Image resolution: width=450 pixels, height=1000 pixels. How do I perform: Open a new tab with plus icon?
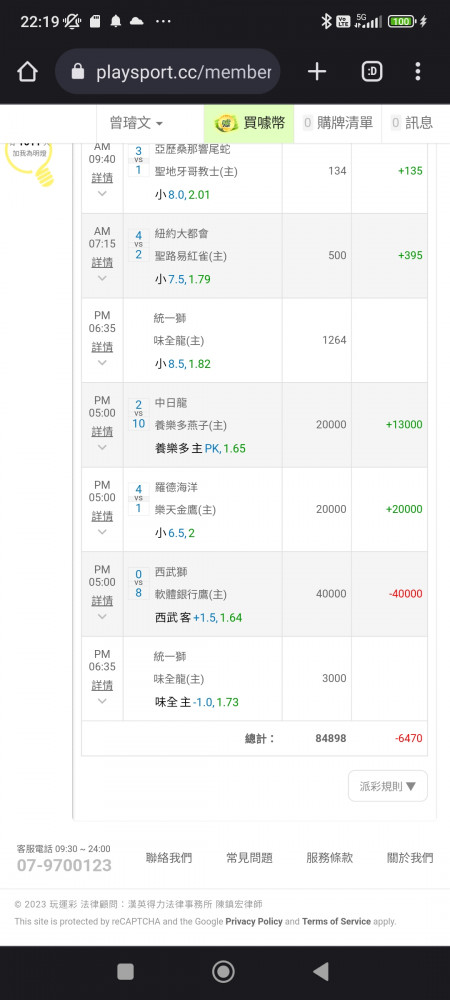click(317, 72)
